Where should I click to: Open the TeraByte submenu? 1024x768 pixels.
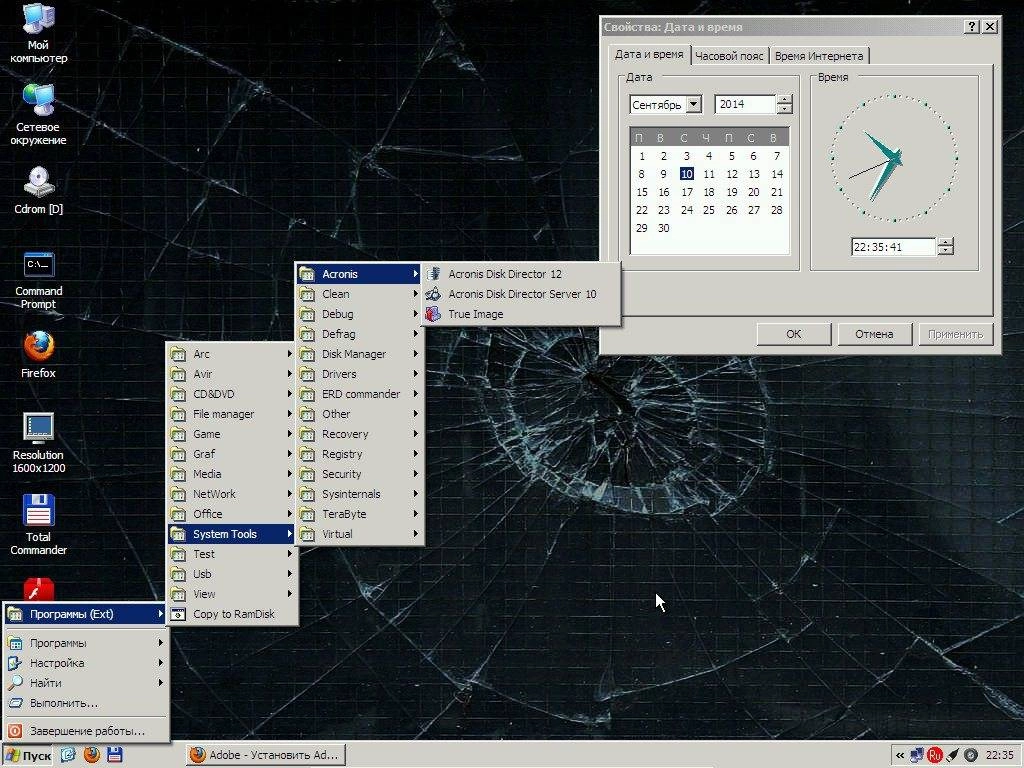[x=359, y=514]
